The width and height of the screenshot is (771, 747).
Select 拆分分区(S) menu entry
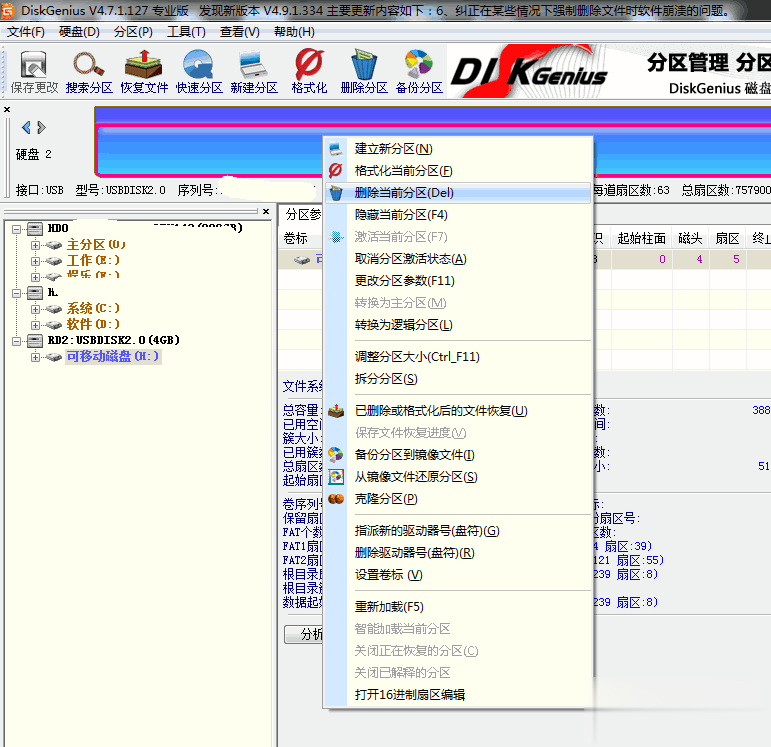pos(458,379)
